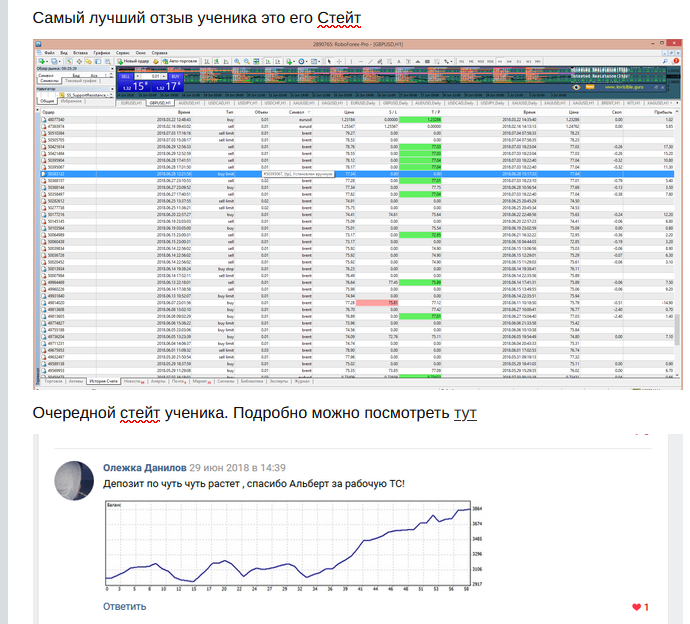Click the blue SELL one-click button
This screenshot has height=624, width=690.
click(125, 76)
